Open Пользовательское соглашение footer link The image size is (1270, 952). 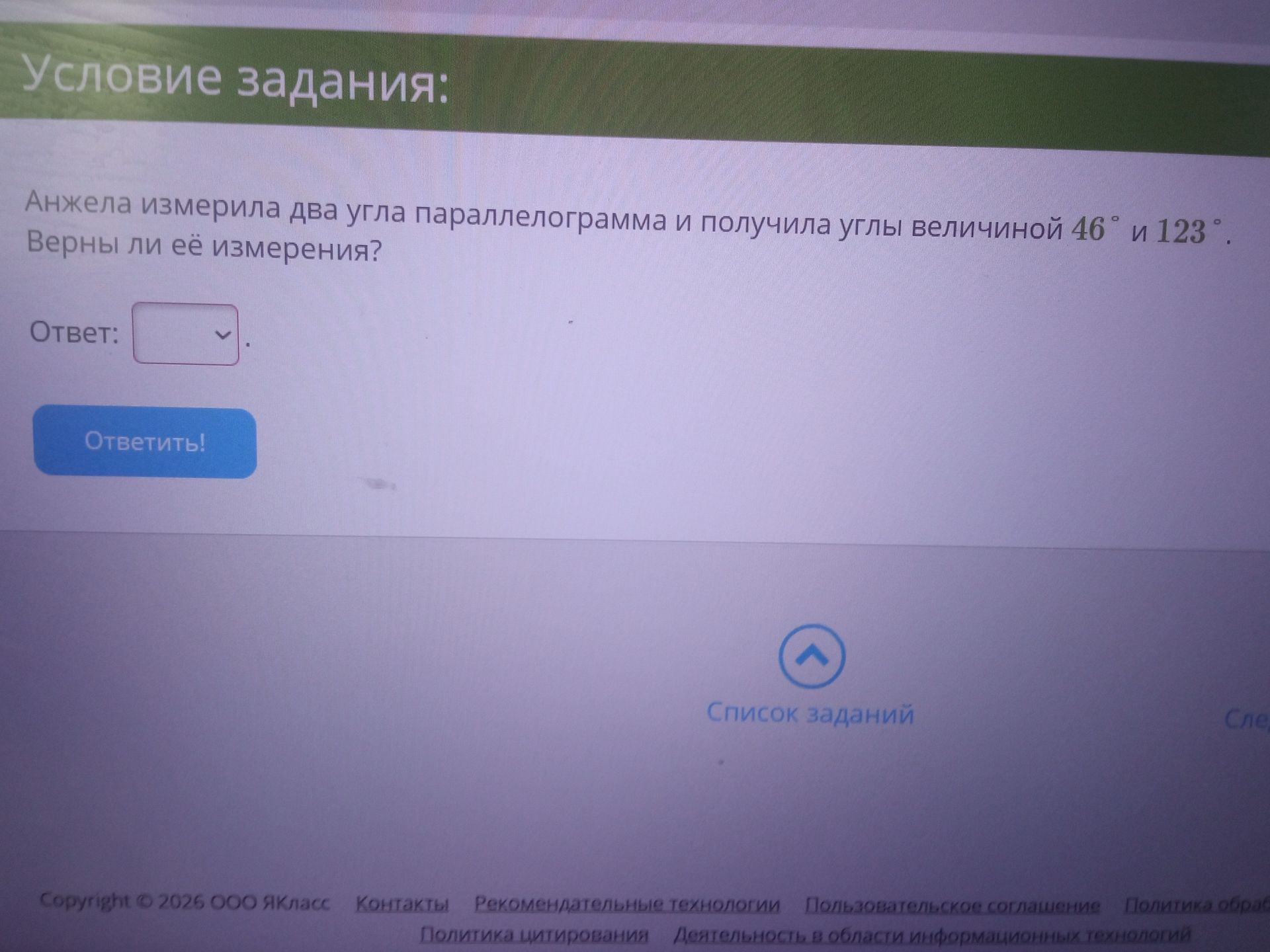pos(952,905)
